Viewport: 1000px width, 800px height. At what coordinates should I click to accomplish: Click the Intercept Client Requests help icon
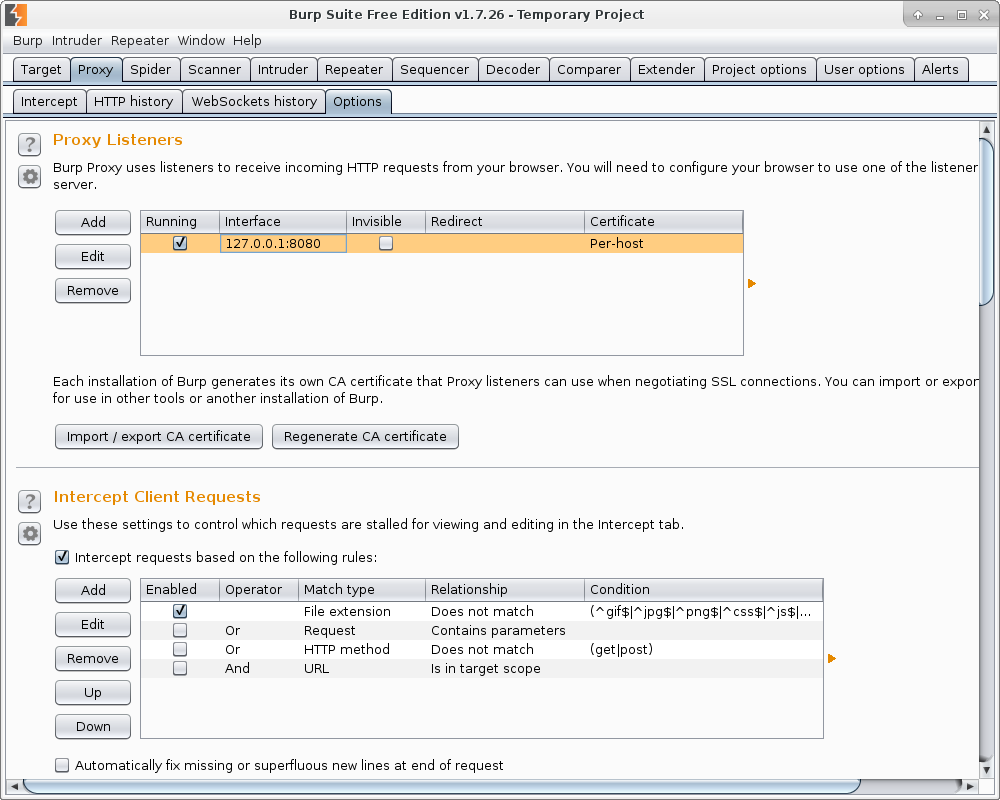coord(30,501)
